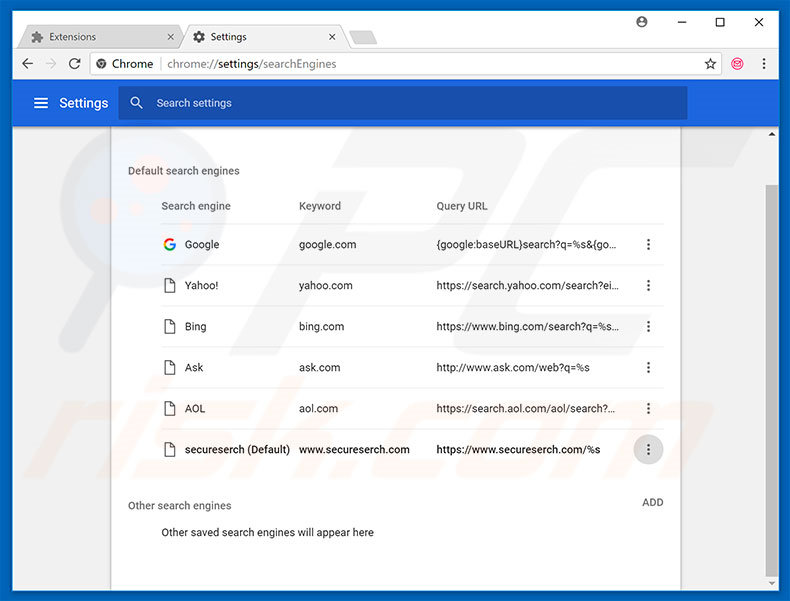Go back with the browser back arrow
Viewport: 790px width, 601px height.
click(x=28, y=63)
